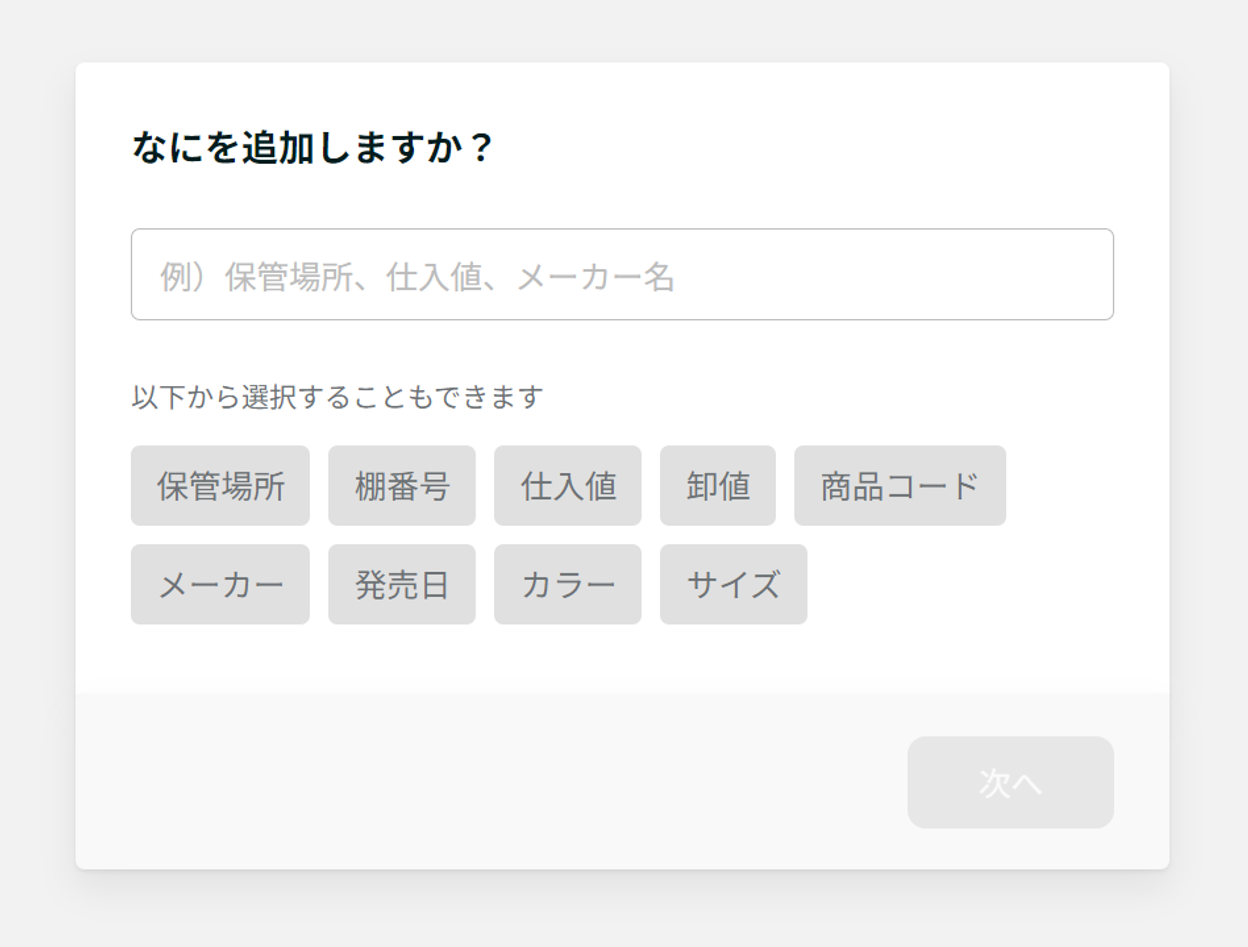The image size is (1248, 947).
Task: Focus the item name input field
Action: 622,275
